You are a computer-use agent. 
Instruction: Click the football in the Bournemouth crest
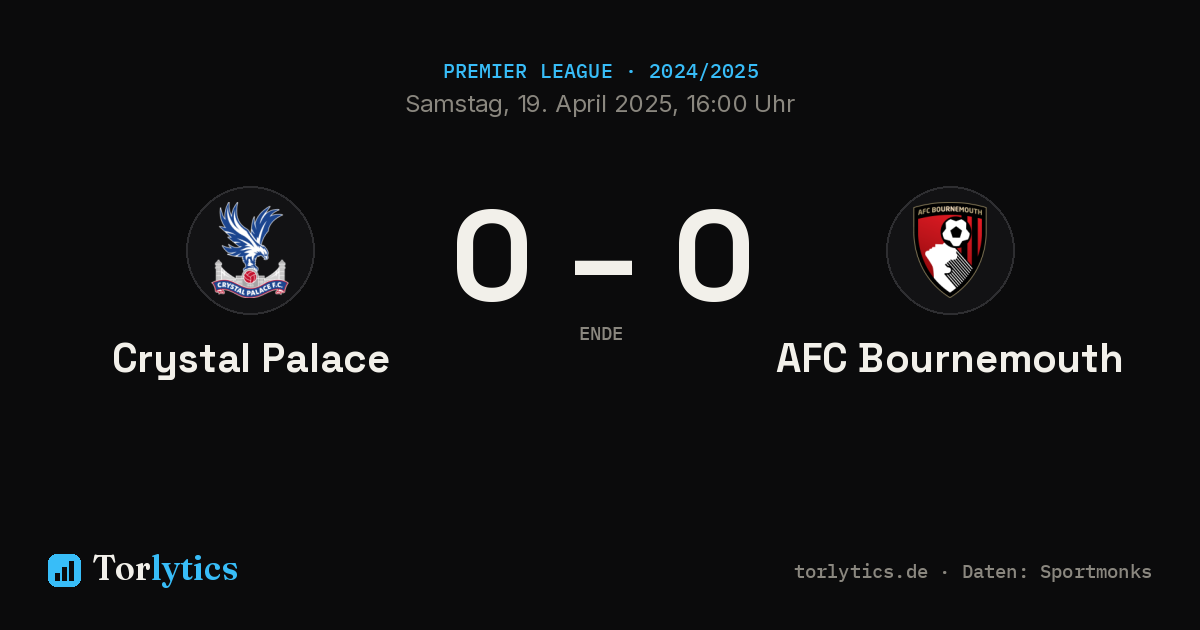pos(956,233)
